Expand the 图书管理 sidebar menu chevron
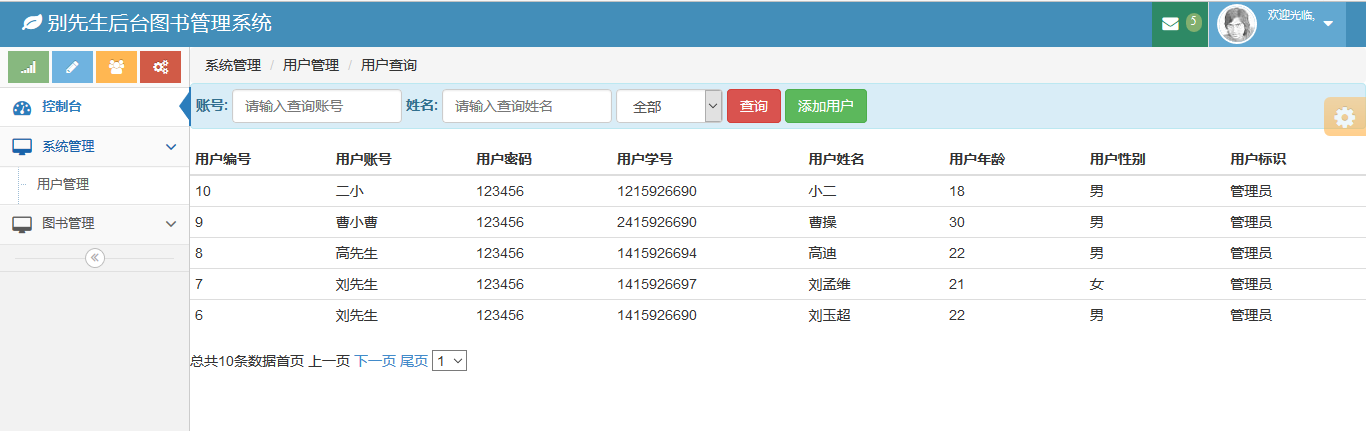 170,224
